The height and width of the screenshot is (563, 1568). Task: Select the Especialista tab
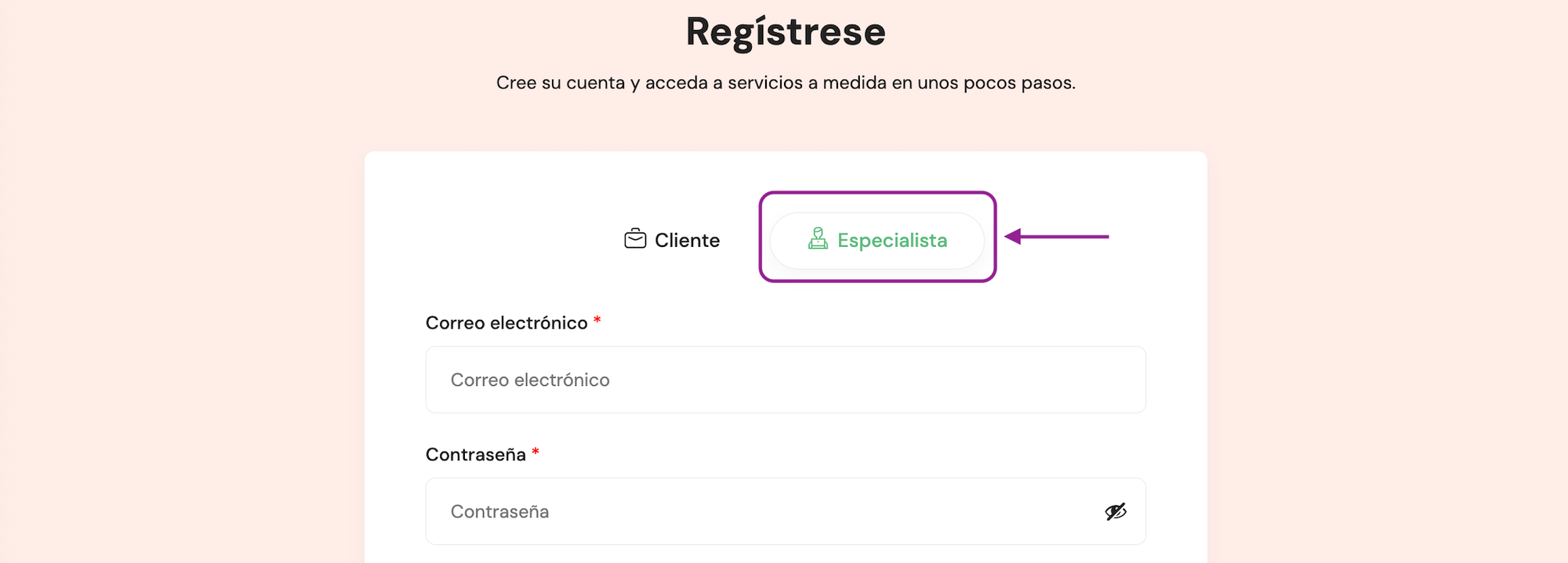click(877, 241)
